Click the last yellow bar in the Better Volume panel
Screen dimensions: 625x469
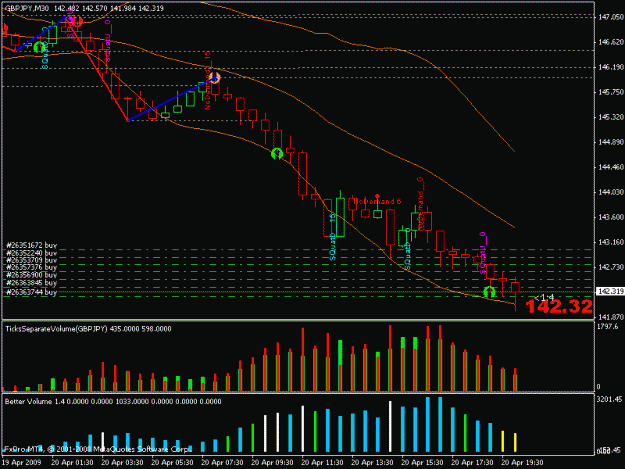click(515, 443)
